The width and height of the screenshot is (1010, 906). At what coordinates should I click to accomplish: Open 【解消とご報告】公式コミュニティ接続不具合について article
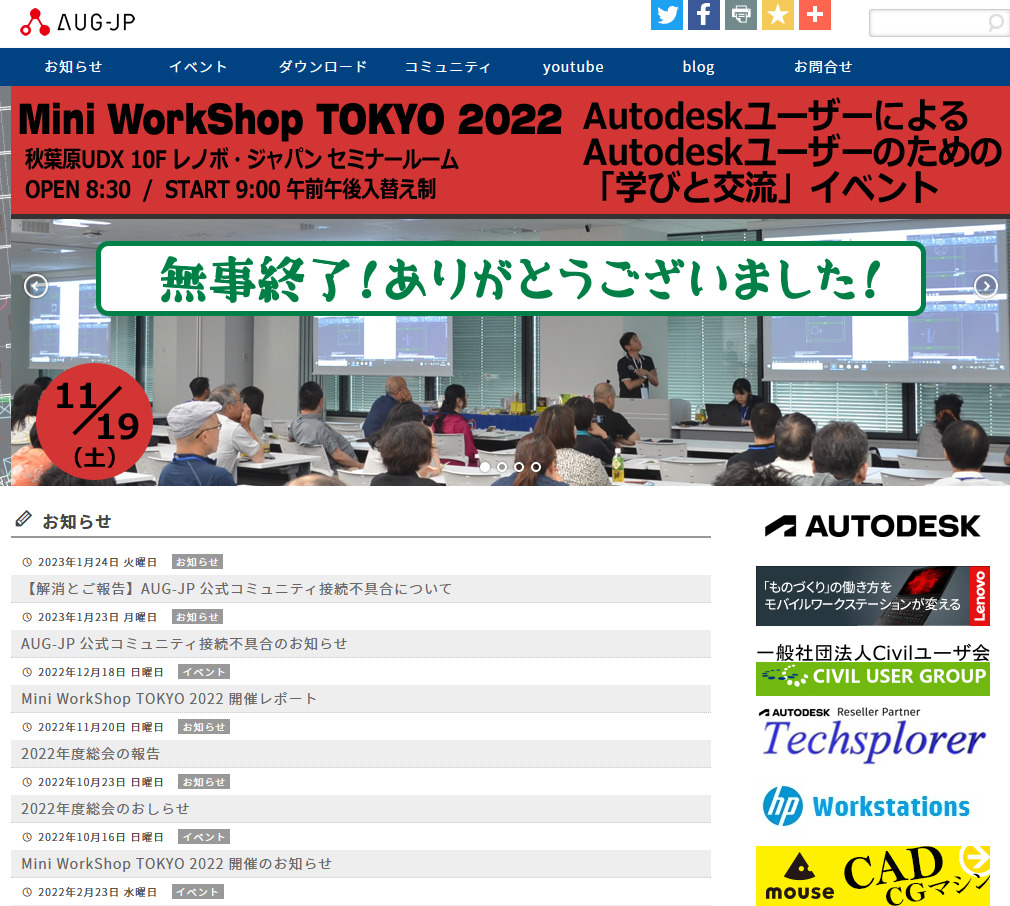coord(361,589)
